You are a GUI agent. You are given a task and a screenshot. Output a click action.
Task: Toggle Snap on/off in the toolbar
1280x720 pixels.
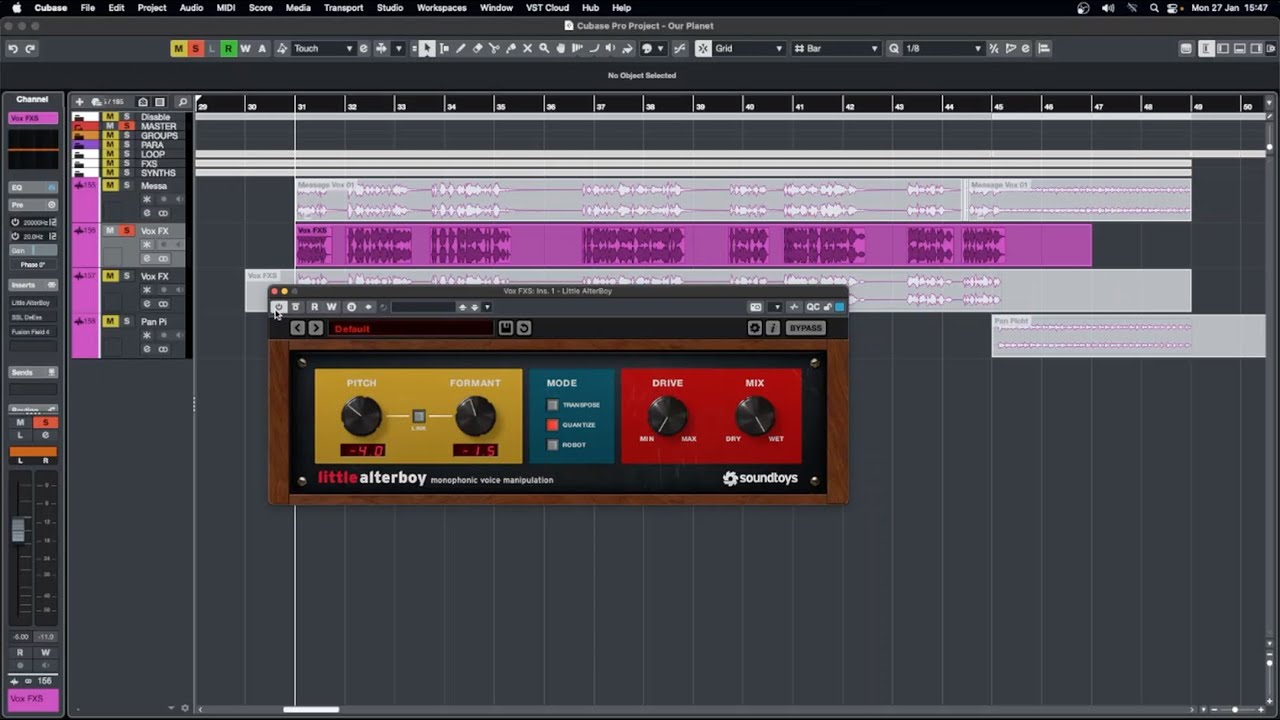click(703, 48)
